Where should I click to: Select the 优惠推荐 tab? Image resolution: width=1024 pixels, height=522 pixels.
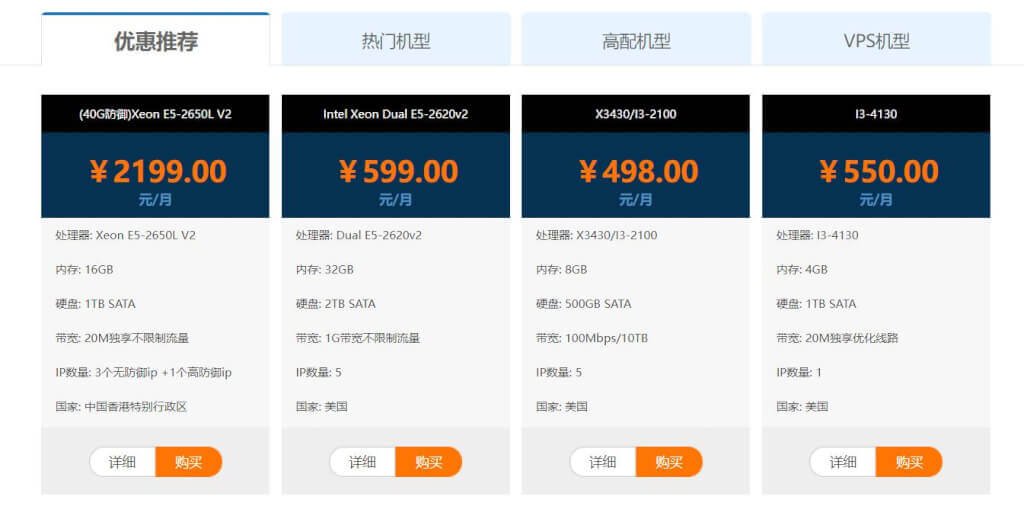155,39
